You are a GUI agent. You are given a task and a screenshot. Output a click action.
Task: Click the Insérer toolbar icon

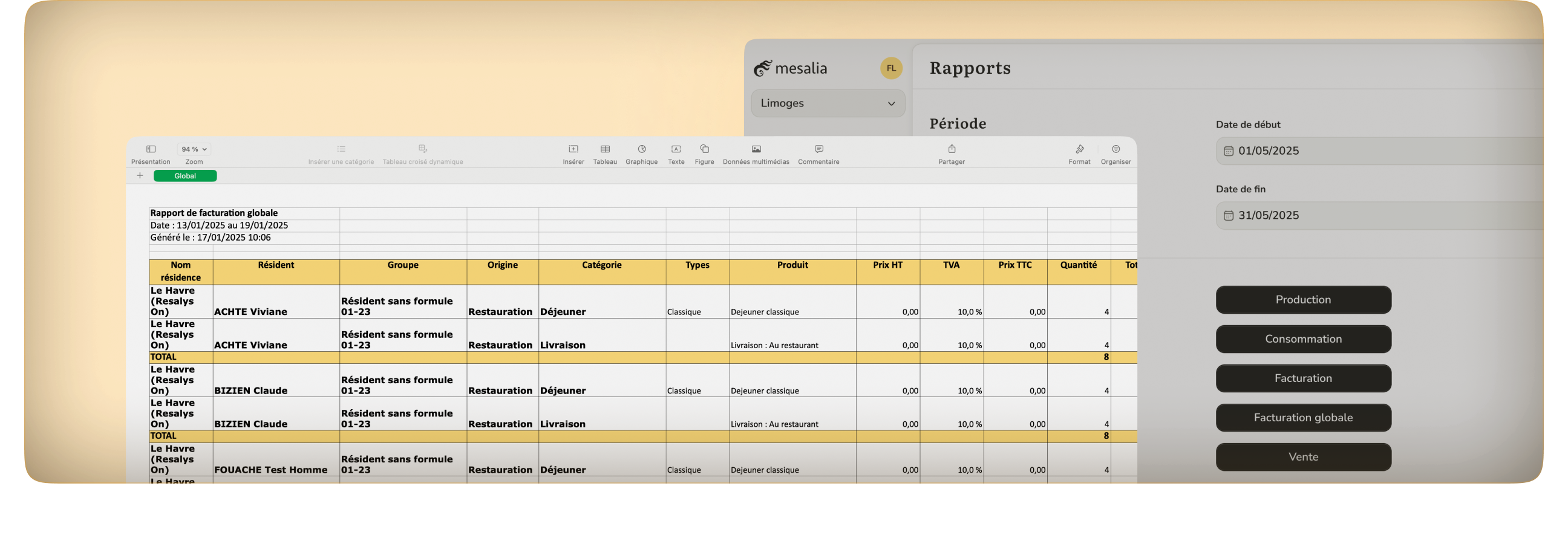click(573, 149)
